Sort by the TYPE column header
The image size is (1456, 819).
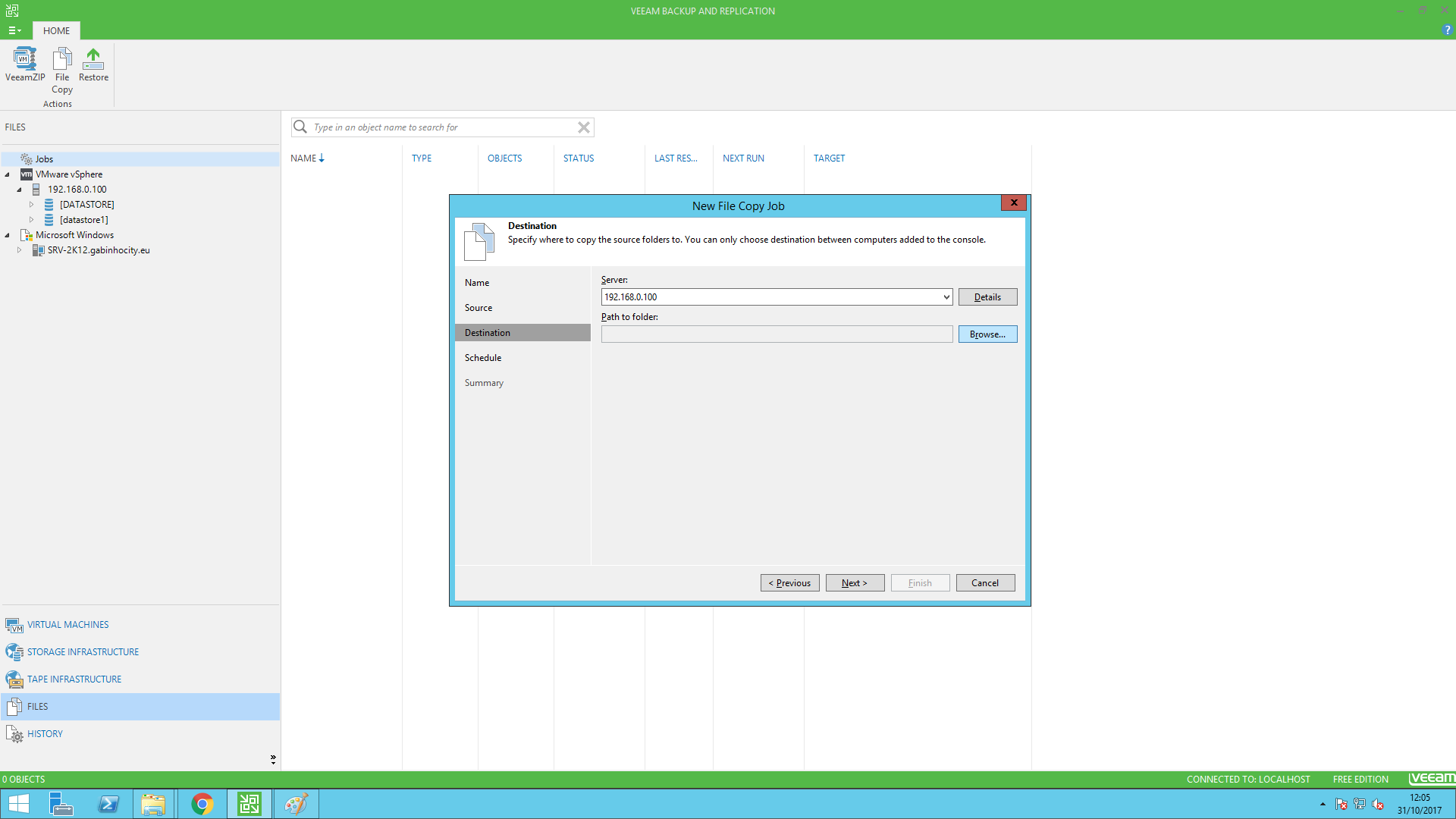(x=422, y=158)
